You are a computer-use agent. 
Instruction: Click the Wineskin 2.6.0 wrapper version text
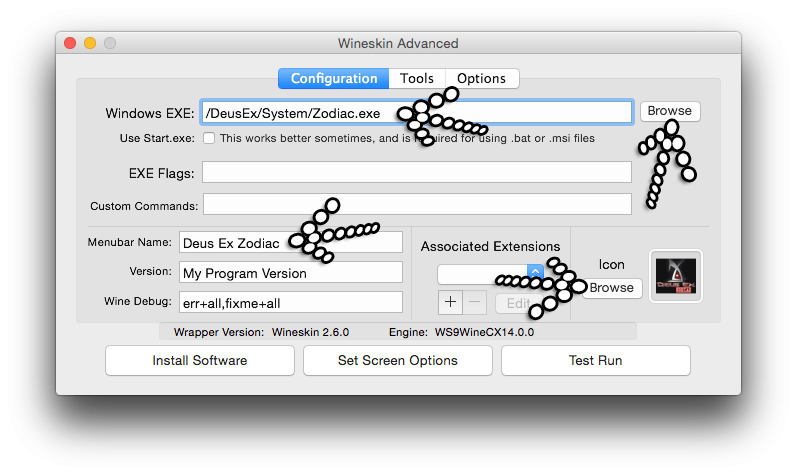pos(310,332)
